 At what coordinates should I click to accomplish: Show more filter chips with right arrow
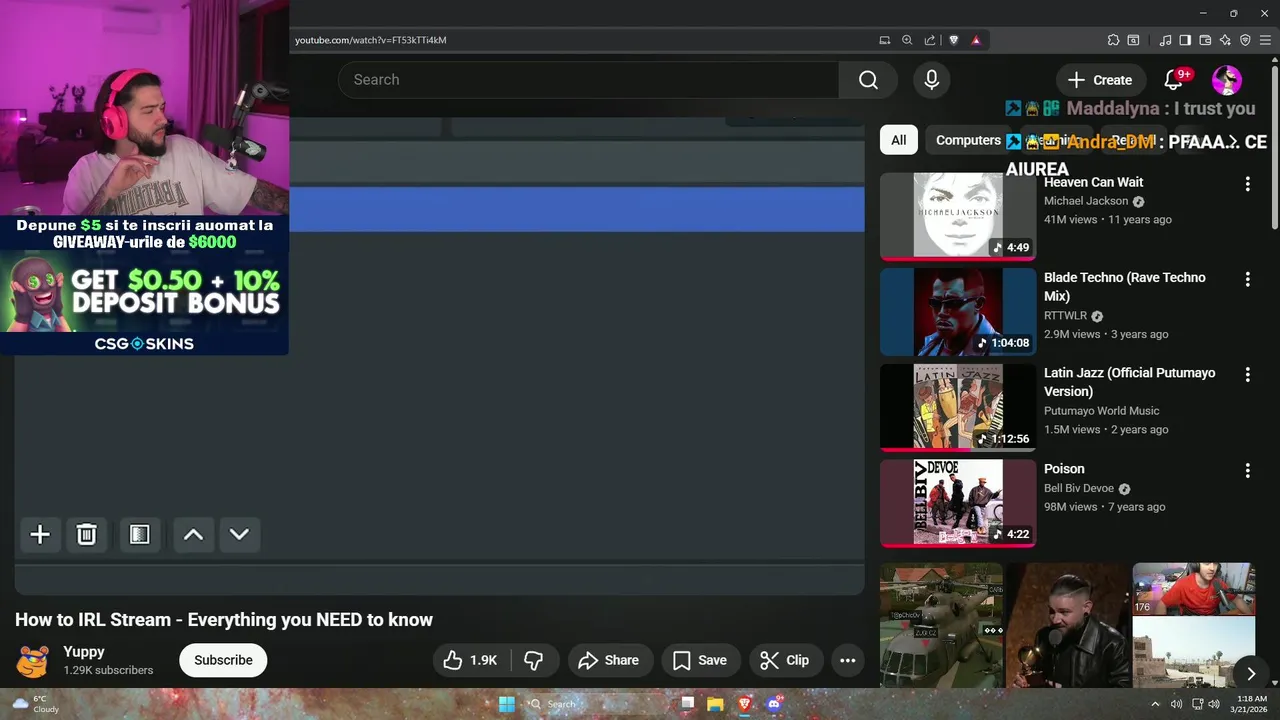click(x=1233, y=141)
